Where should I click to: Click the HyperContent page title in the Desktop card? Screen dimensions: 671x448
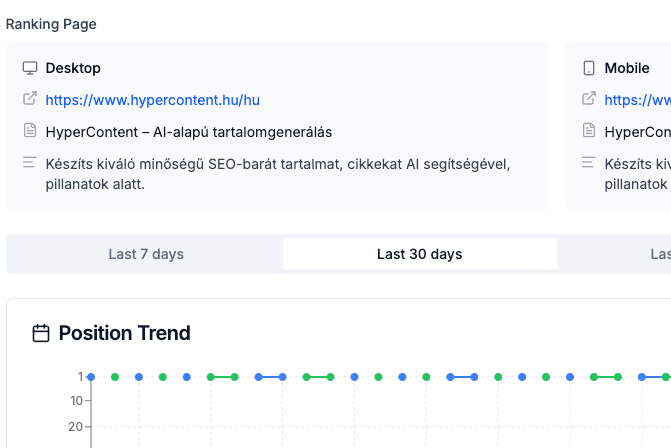click(188, 132)
